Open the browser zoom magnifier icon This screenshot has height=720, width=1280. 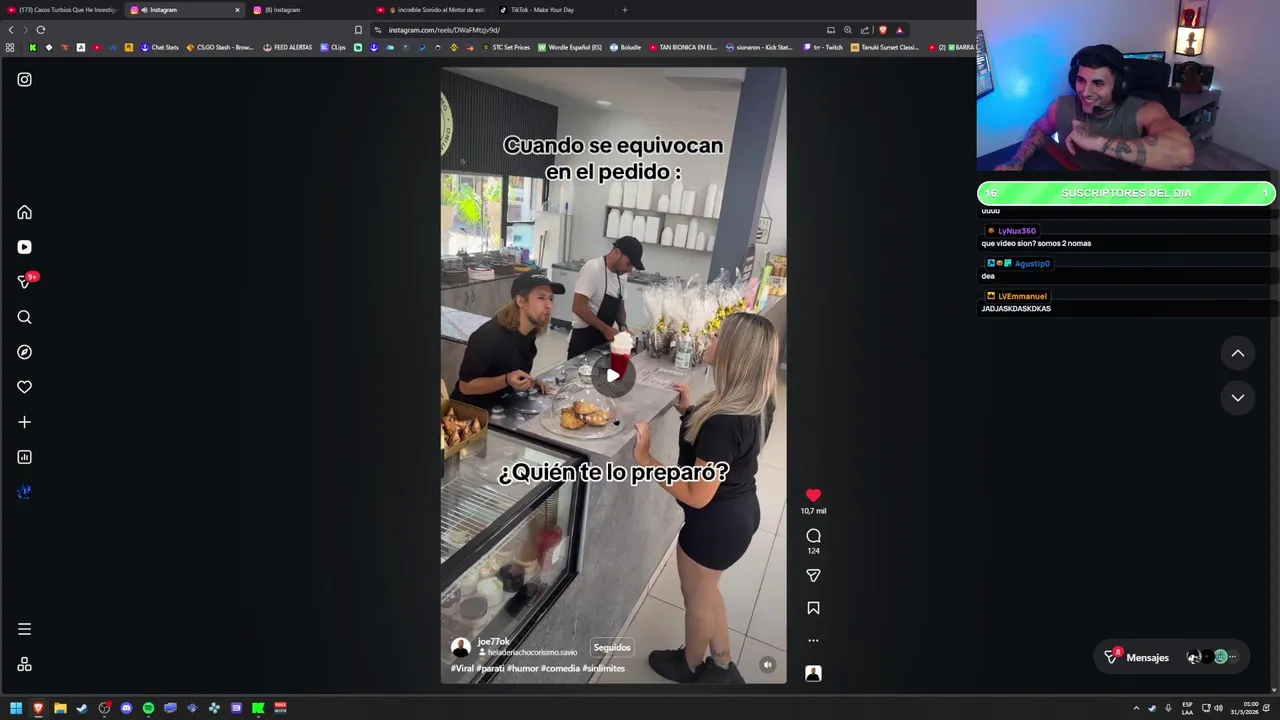pyautogui.click(x=848, y=30)
